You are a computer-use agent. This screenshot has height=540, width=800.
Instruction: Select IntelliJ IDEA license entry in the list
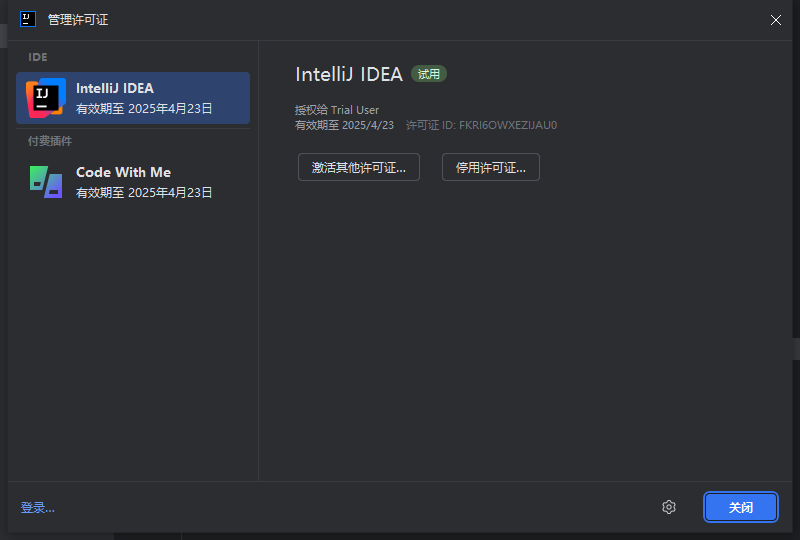coord(133,98)
